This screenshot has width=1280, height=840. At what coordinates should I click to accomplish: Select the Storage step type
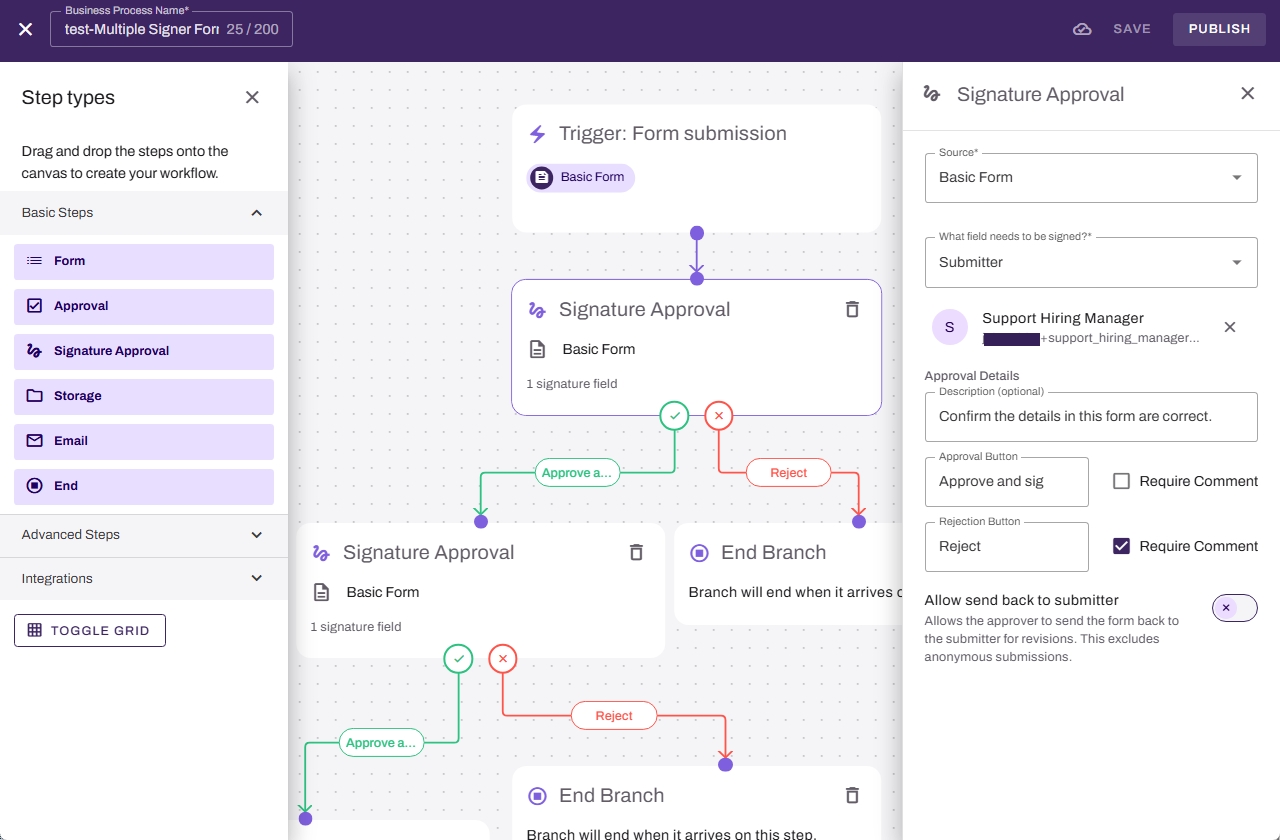(144, 396)
